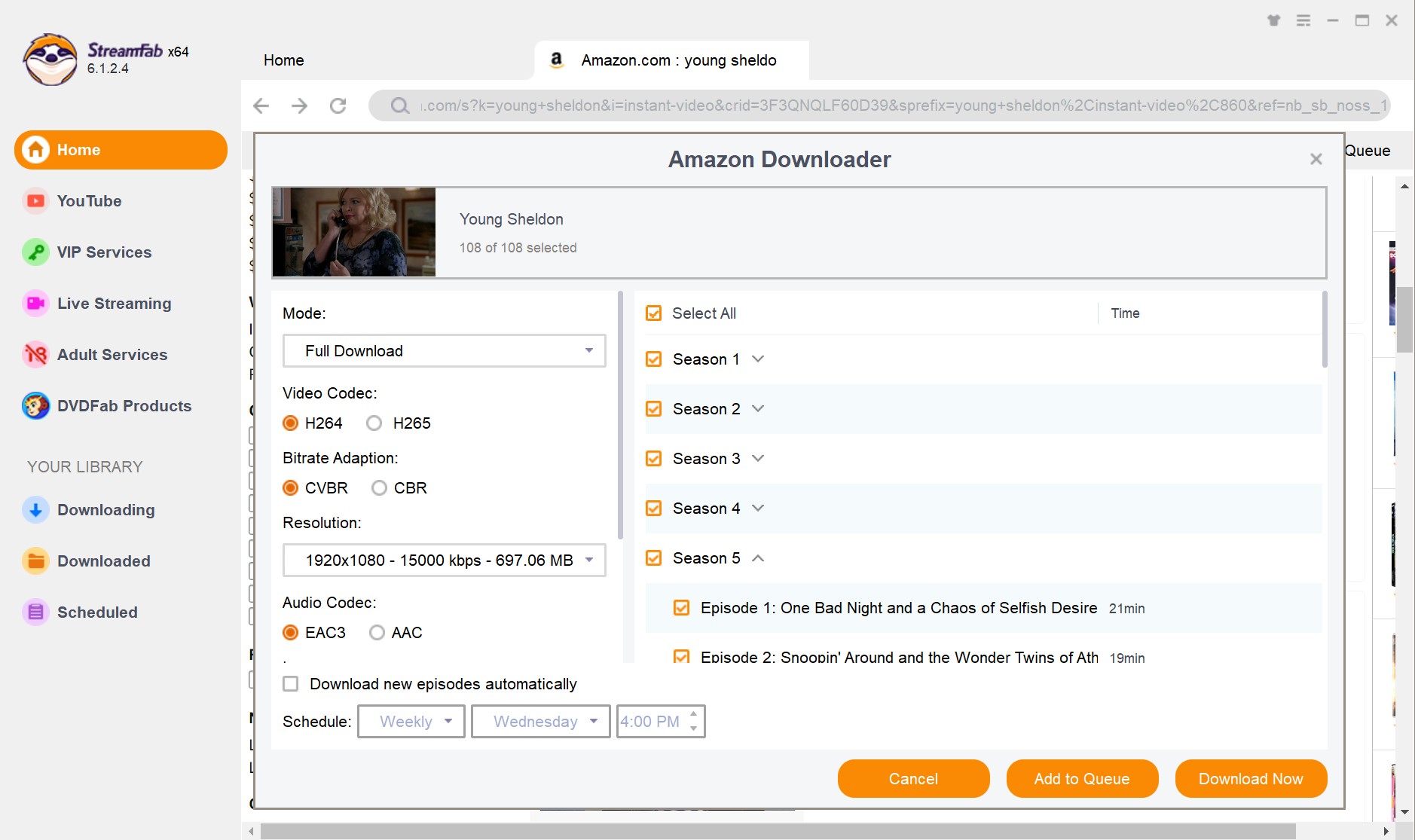Viewport: 1415px width, 840px height.
Task: Click the Queue label behind the dialog
Action: click(x=1368, y=151)
